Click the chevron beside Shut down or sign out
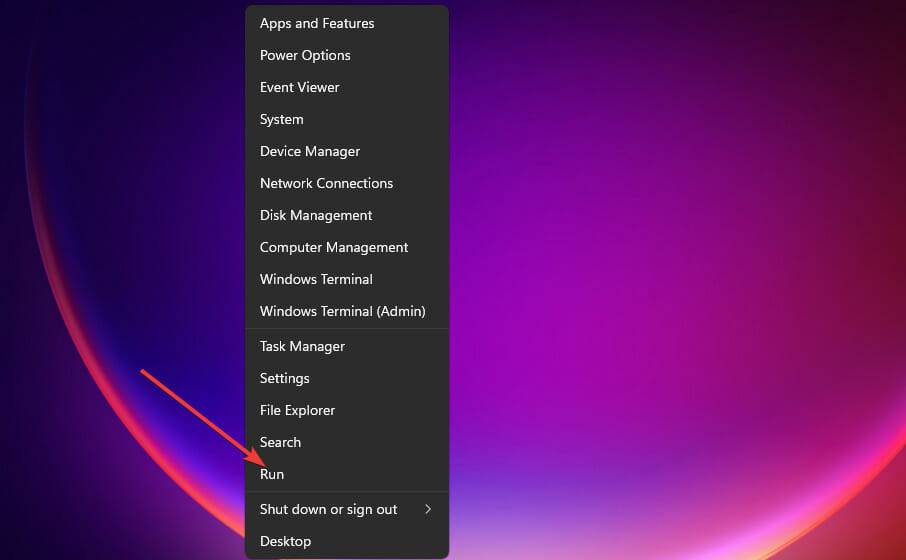The height and width of the screenshot is (560, 906). point(428,509)
